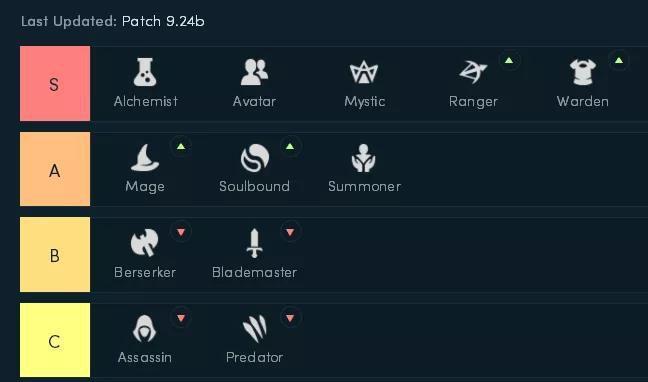The image size is (648, 382).
Task: Open the Summoner hands icon
Action: [x=364, y=158]
